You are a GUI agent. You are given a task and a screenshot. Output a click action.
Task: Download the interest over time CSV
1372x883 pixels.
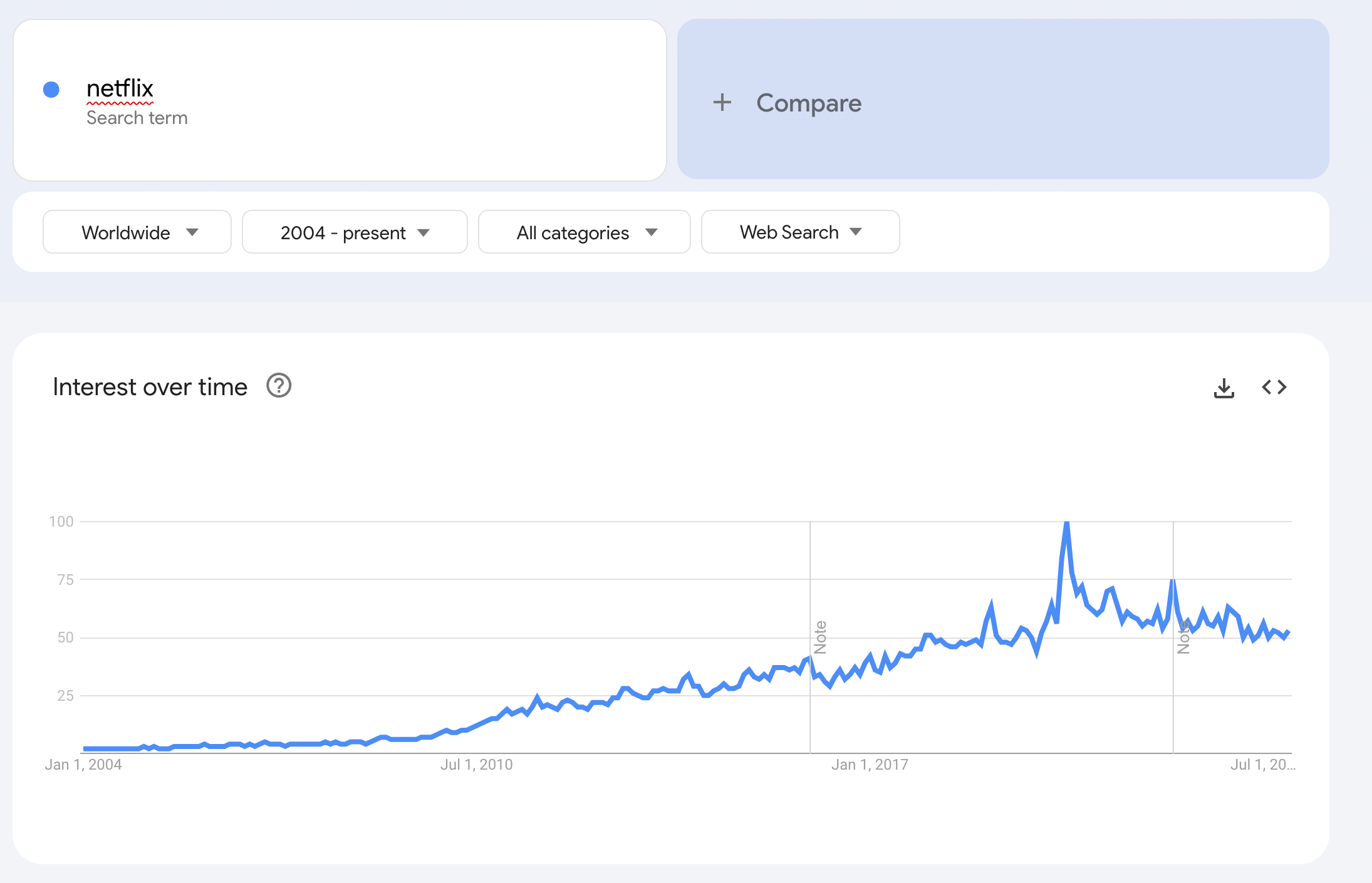[x=1224, y=388]
